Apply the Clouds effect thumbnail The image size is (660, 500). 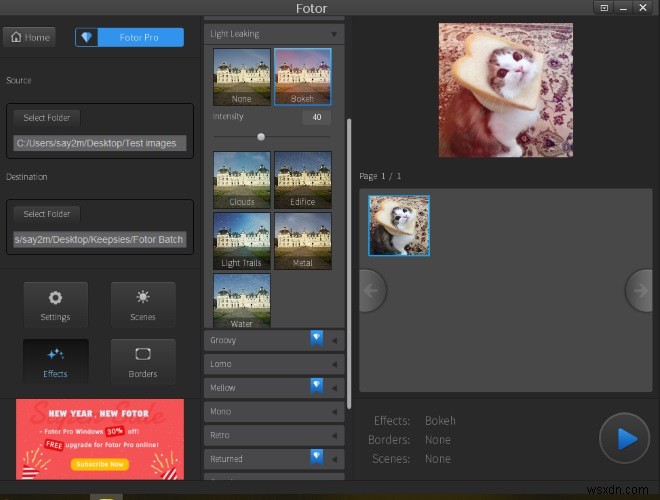click(242, 180)
